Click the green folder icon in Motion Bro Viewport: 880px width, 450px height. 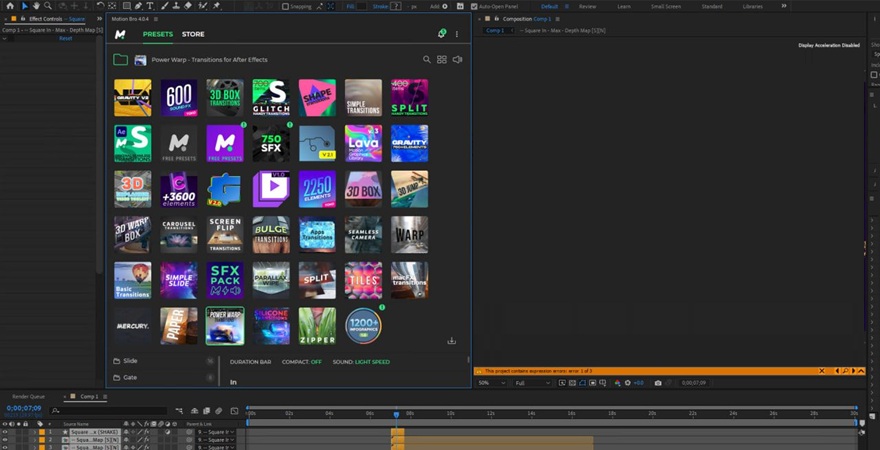tap(120, 59)
